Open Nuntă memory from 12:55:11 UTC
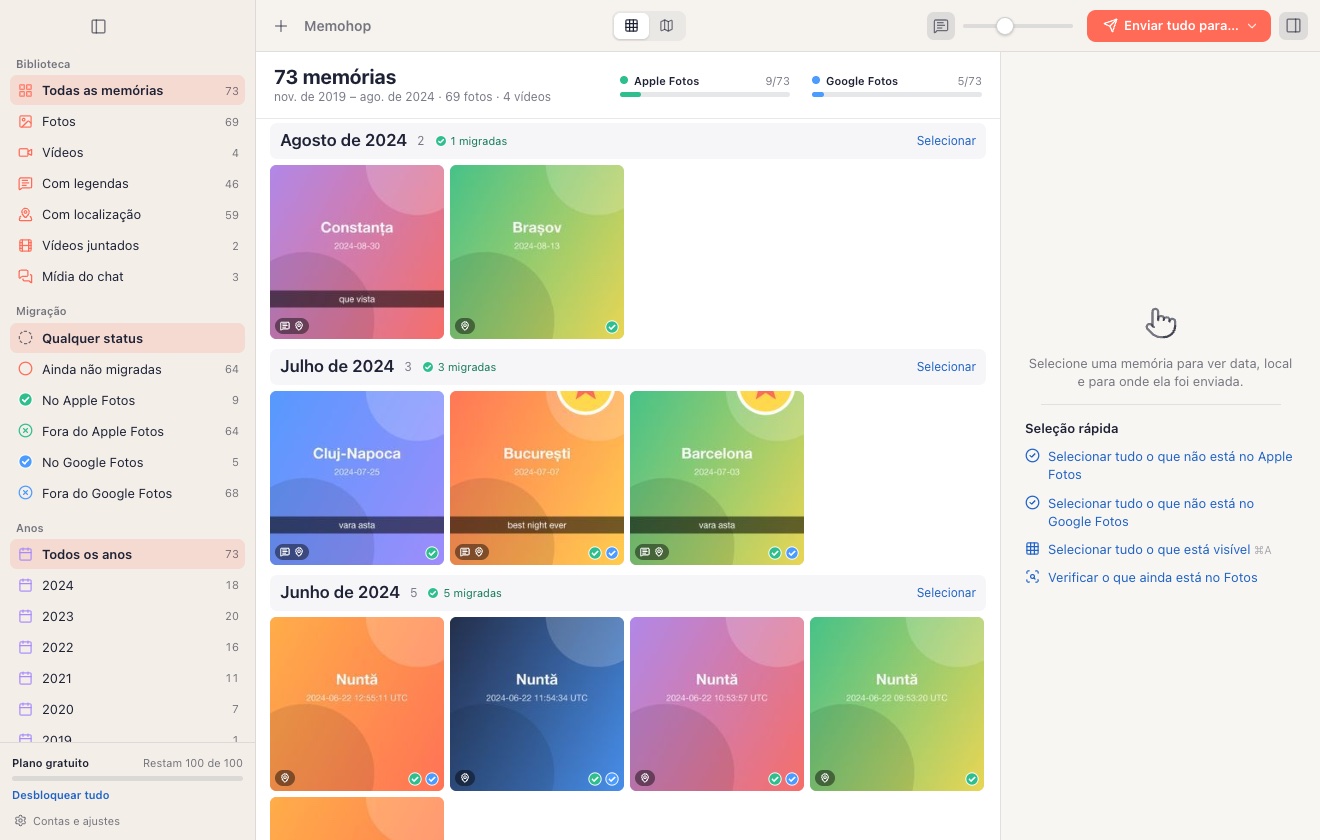This screenshot has height=840, width=1320. point(357,704)
